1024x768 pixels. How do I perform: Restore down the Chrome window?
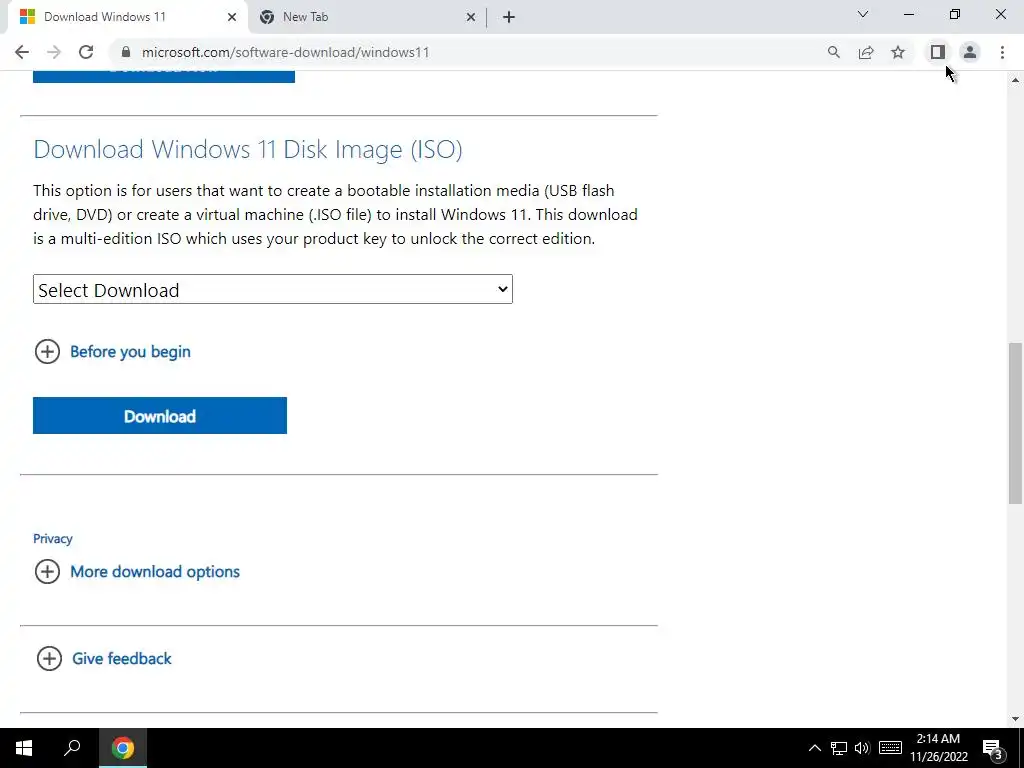coord(955,14)
